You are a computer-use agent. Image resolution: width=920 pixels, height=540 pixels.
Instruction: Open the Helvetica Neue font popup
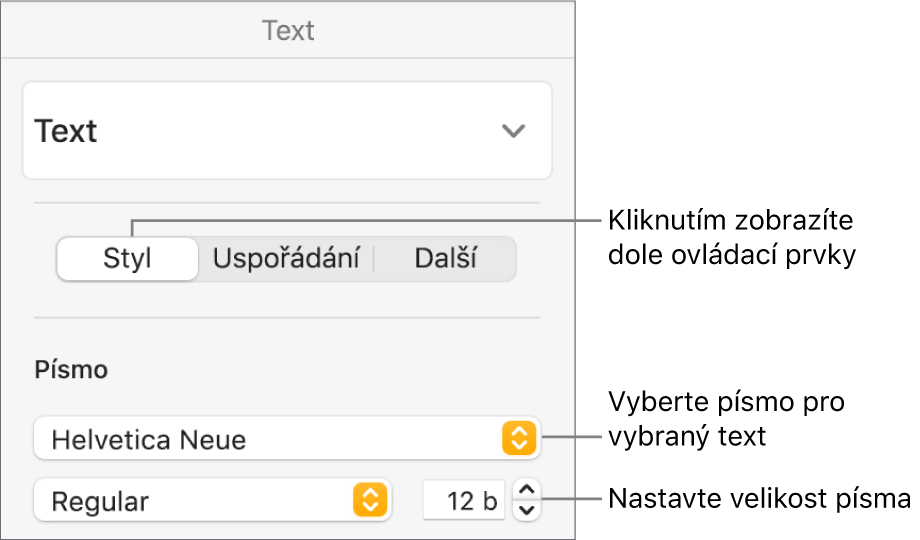pyautogui.click(x=270, y=439)
